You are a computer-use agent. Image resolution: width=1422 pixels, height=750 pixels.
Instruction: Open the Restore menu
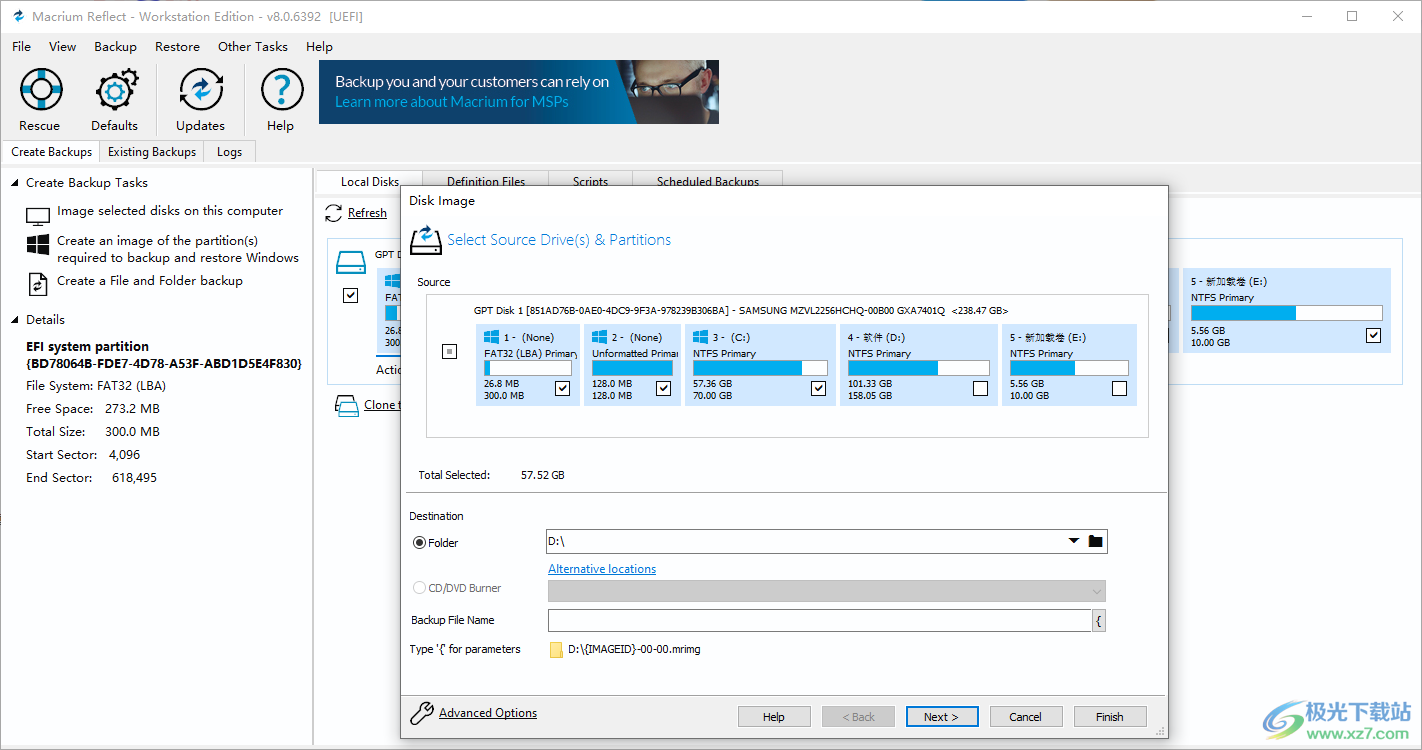178,47
